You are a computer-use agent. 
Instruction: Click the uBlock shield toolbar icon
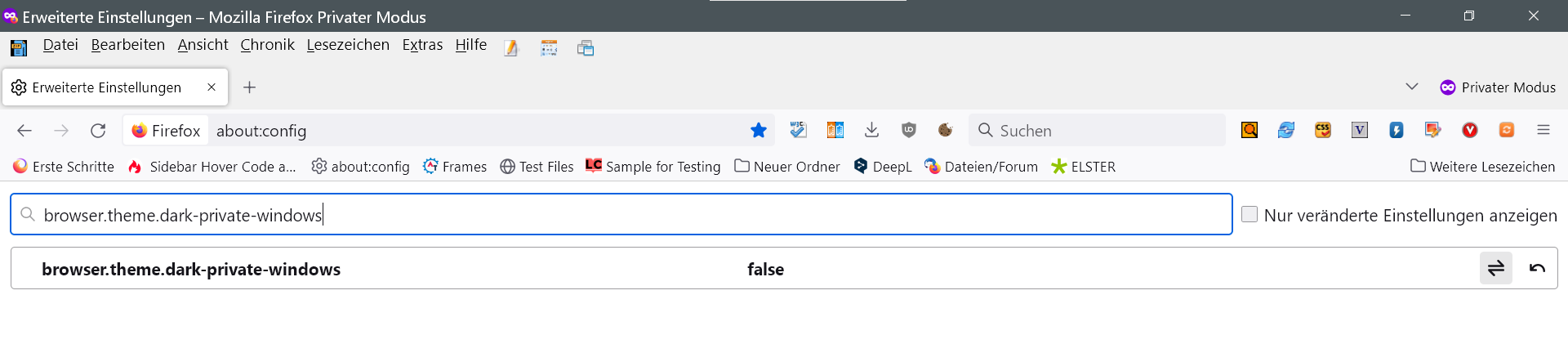908,130
